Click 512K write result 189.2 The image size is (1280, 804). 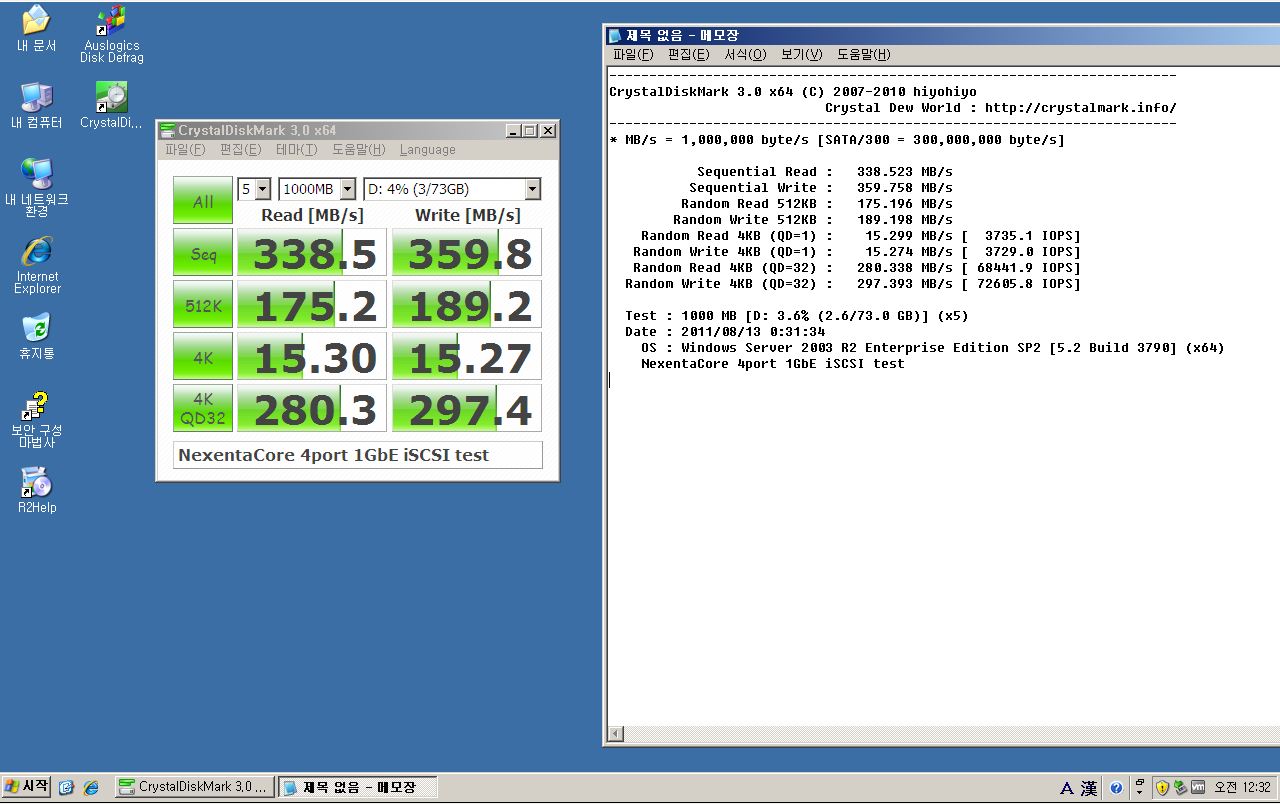coord(467,305)
